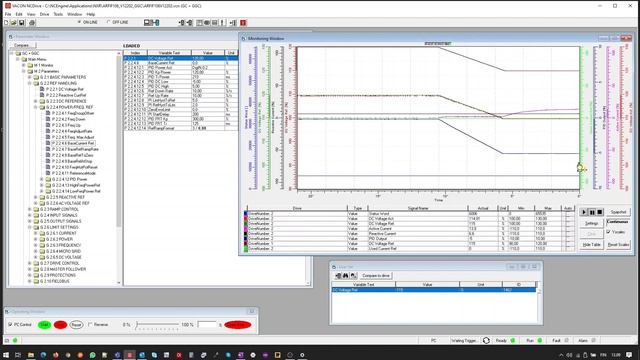Open the Window menu
Image resolution: width=640 pixels, height=360 pixels.
click(74, 14)
